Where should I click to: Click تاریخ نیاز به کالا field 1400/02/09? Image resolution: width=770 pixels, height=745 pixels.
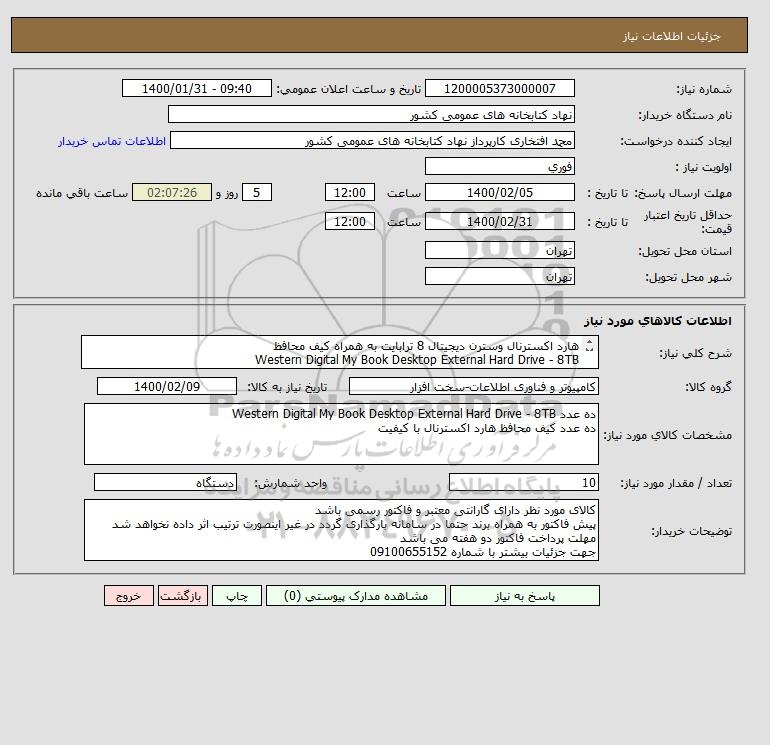167,386
